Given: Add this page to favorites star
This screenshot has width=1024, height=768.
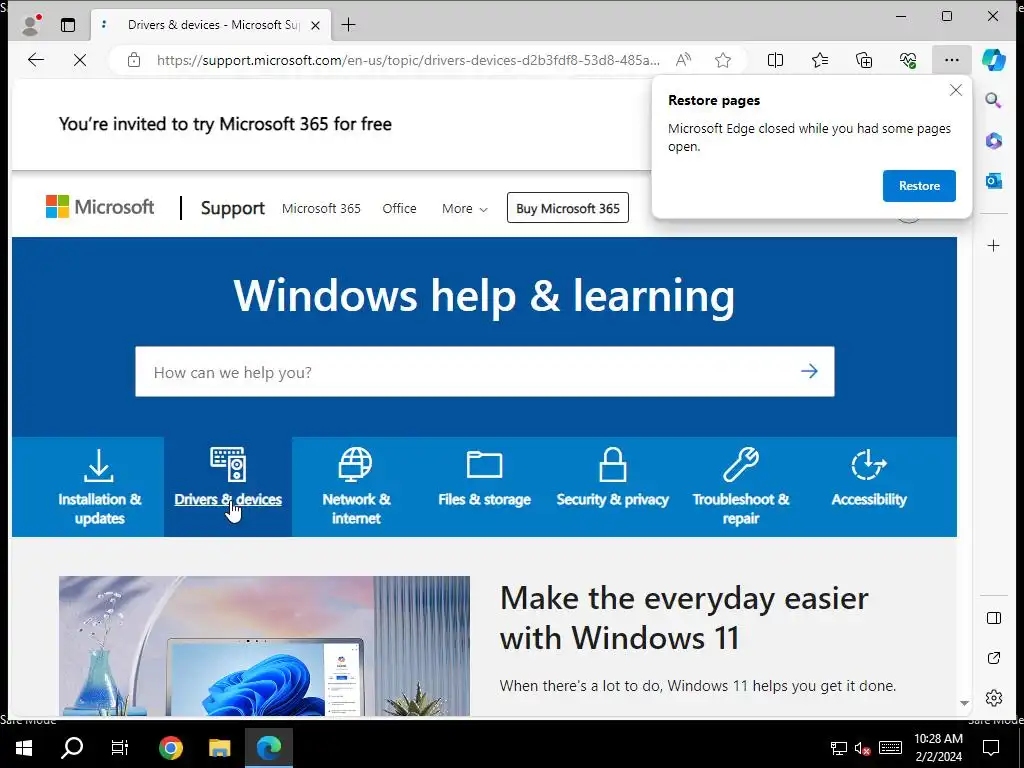Looking at the screenshot, I should click(x=723, y=60).
